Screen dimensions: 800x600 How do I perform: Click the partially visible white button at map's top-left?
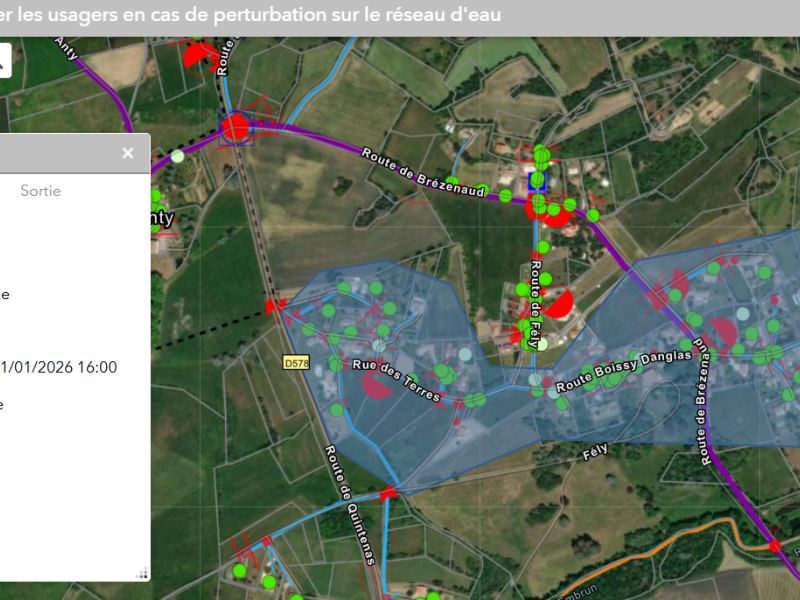(x=4, y=60)
